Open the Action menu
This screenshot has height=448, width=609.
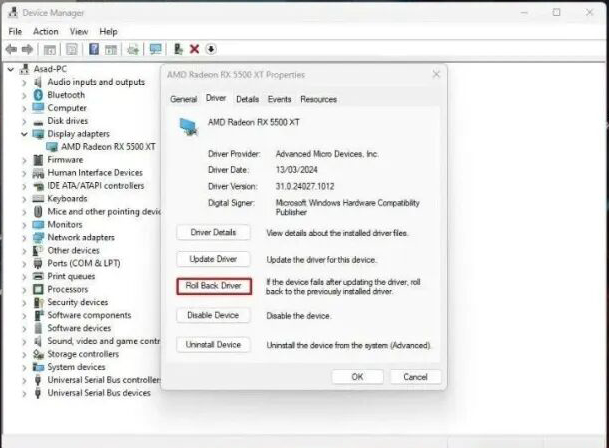(46, 31)
